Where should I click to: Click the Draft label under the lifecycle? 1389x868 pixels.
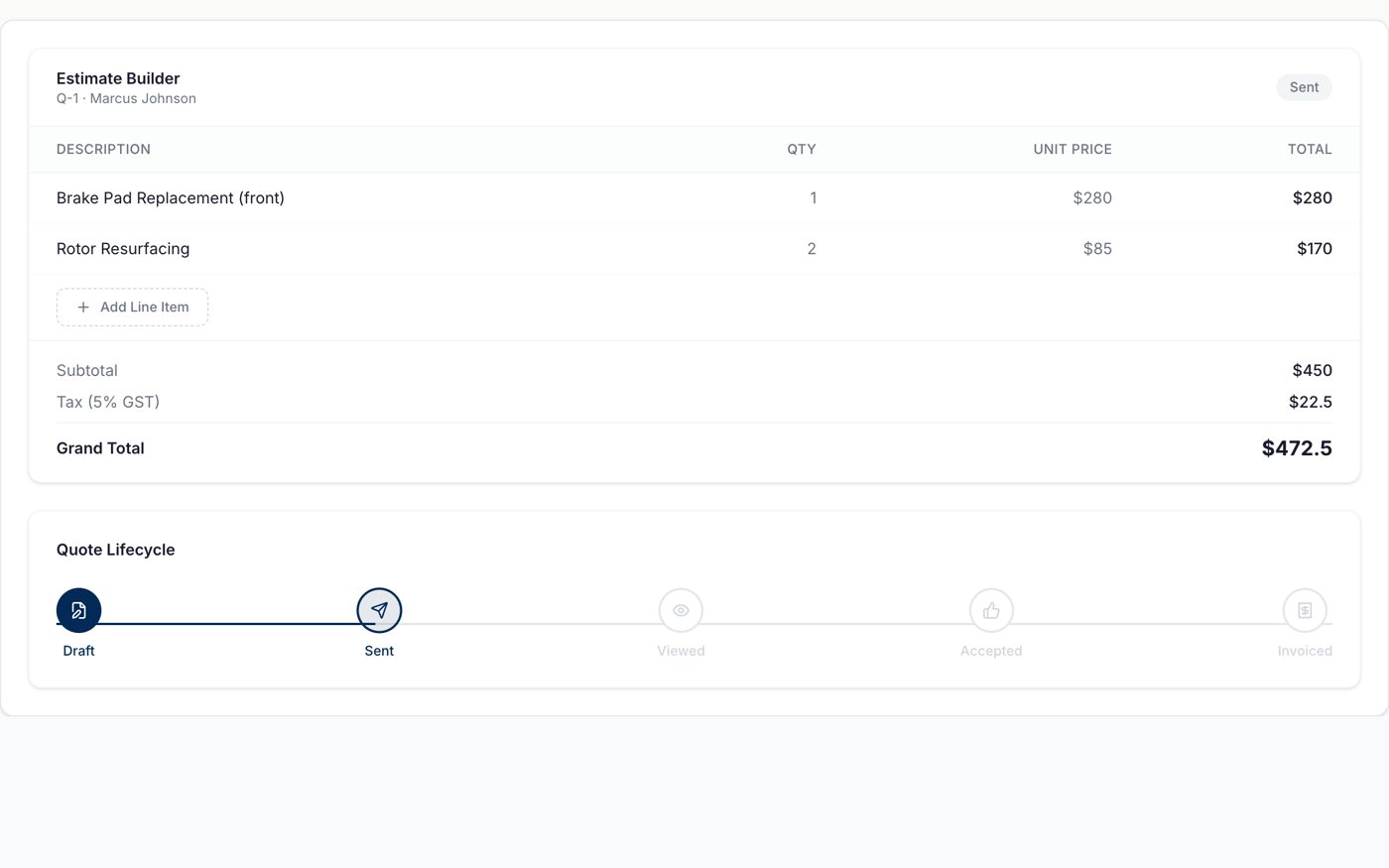click(78, 651)
